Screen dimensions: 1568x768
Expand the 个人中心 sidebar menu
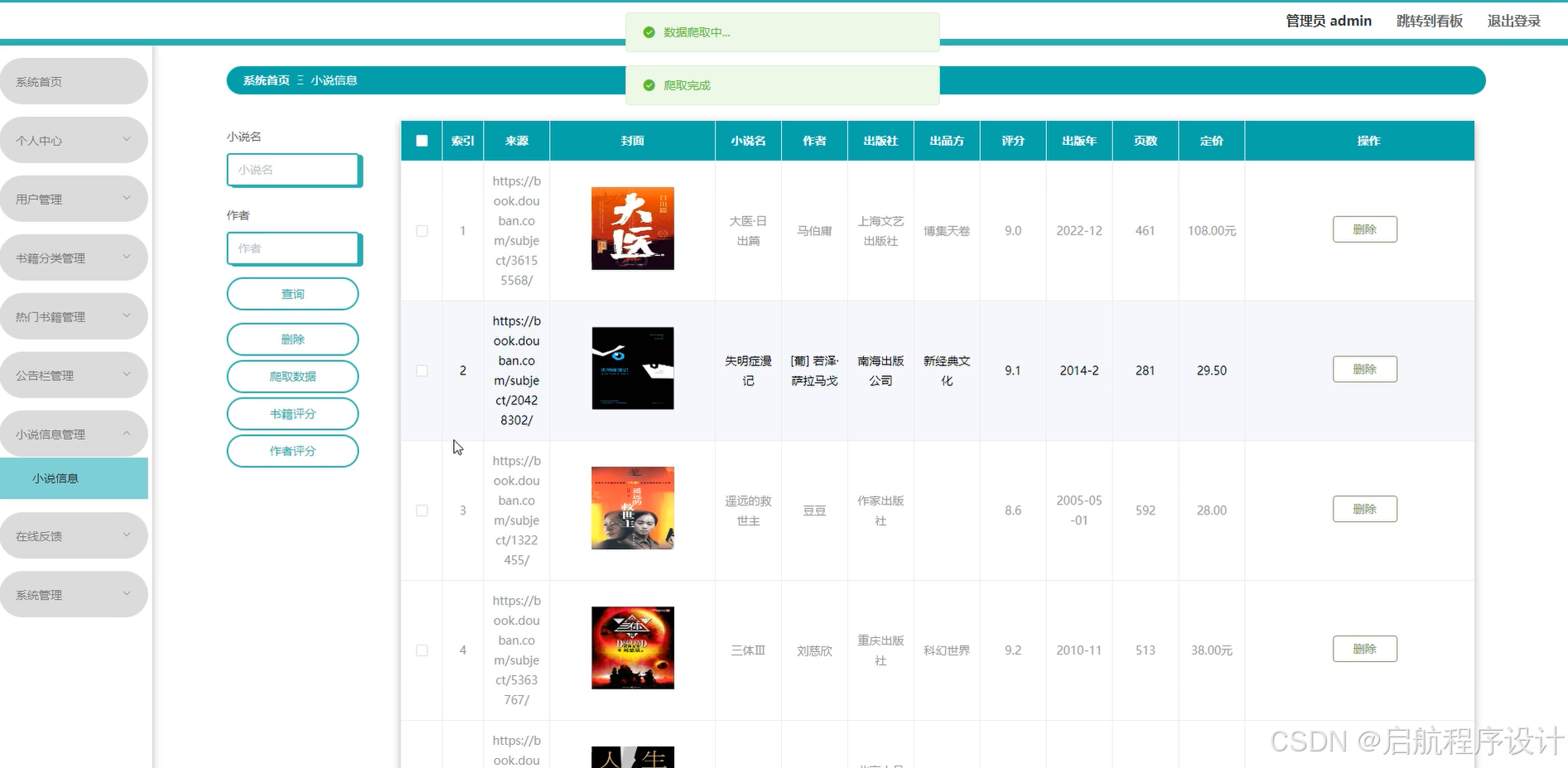coord(74,140)
